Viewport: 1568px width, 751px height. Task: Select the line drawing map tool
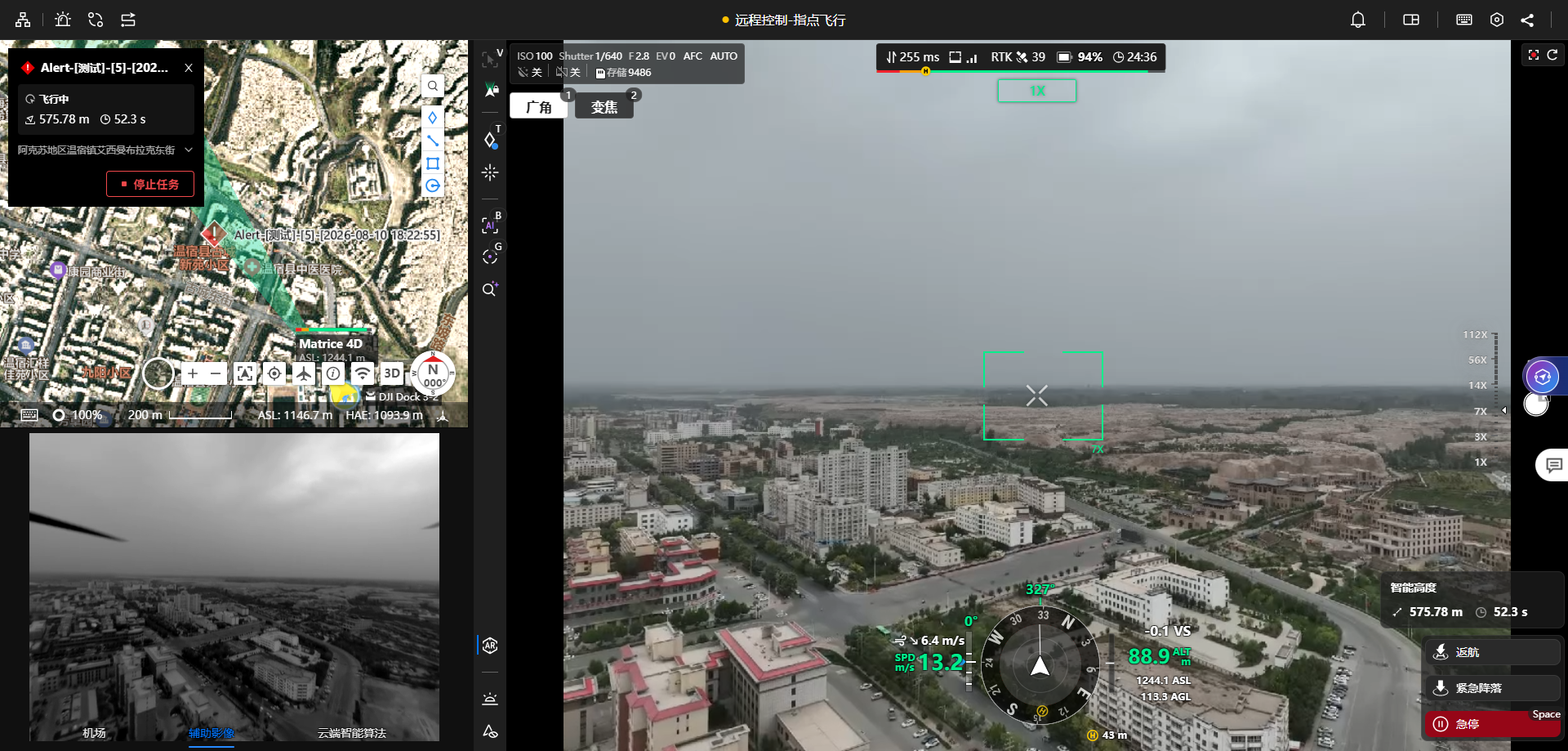pos(432,140)
